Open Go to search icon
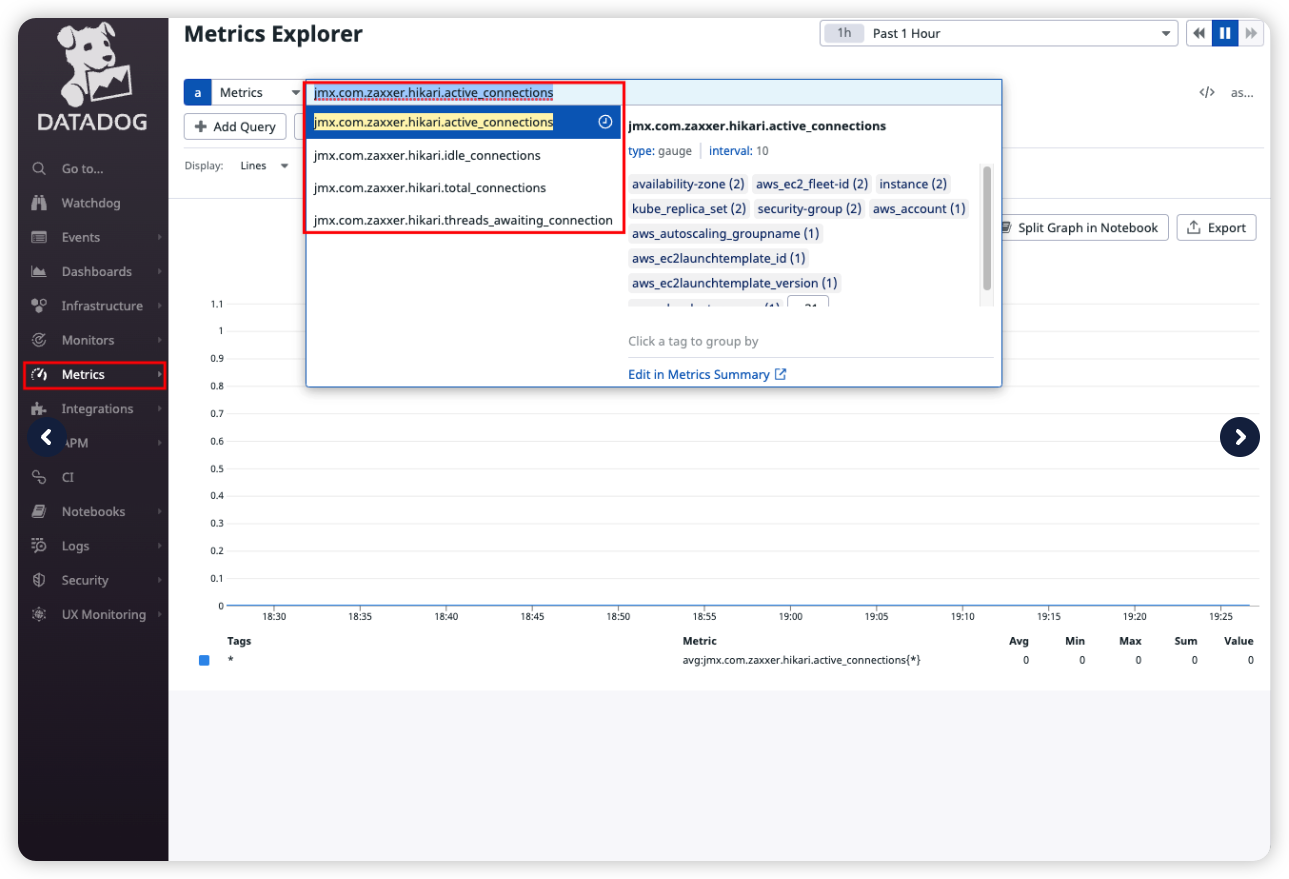This screenshot has height=879, width=1289. 39,169
